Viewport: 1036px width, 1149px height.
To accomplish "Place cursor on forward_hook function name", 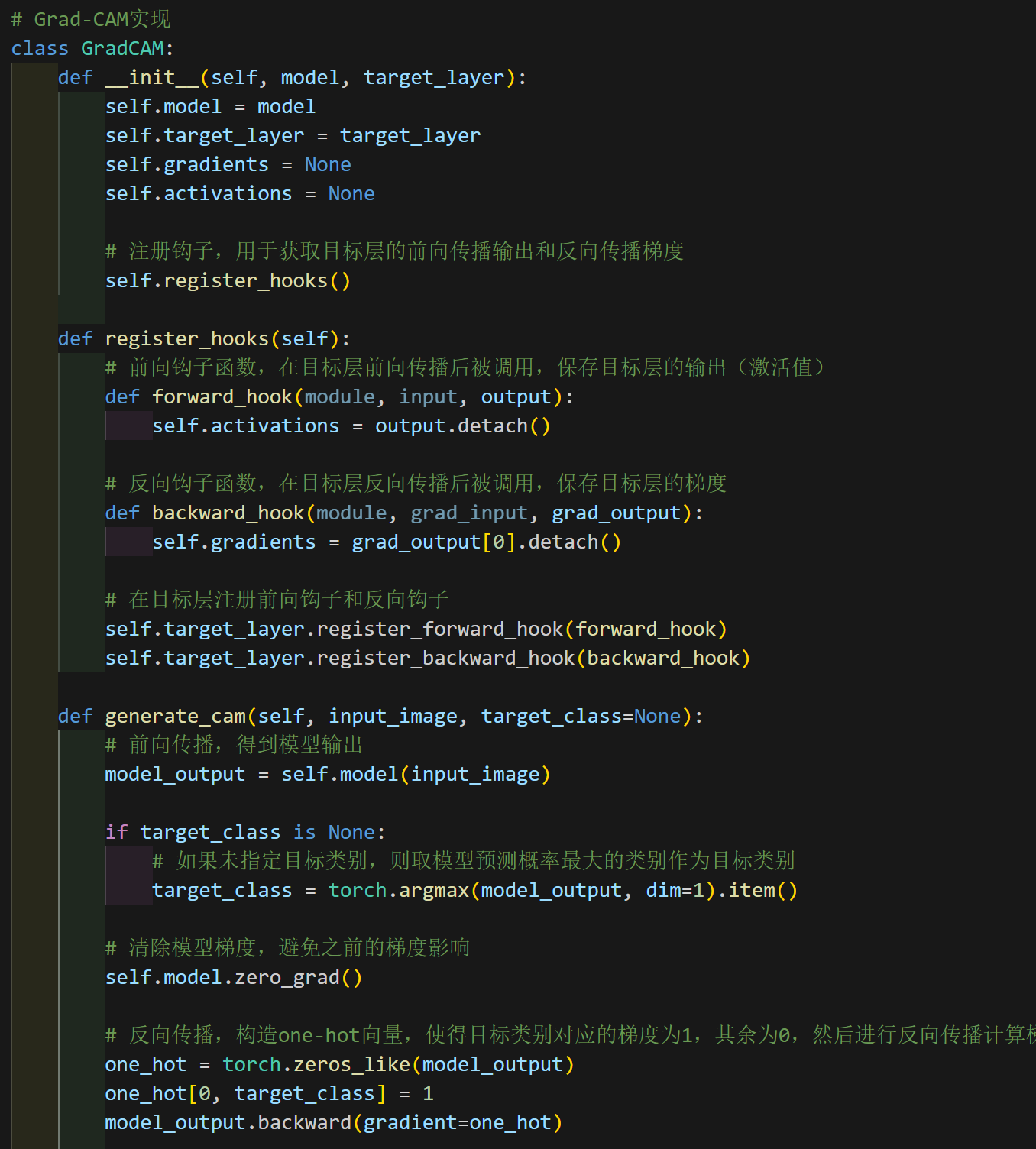I will coord(222,396).
